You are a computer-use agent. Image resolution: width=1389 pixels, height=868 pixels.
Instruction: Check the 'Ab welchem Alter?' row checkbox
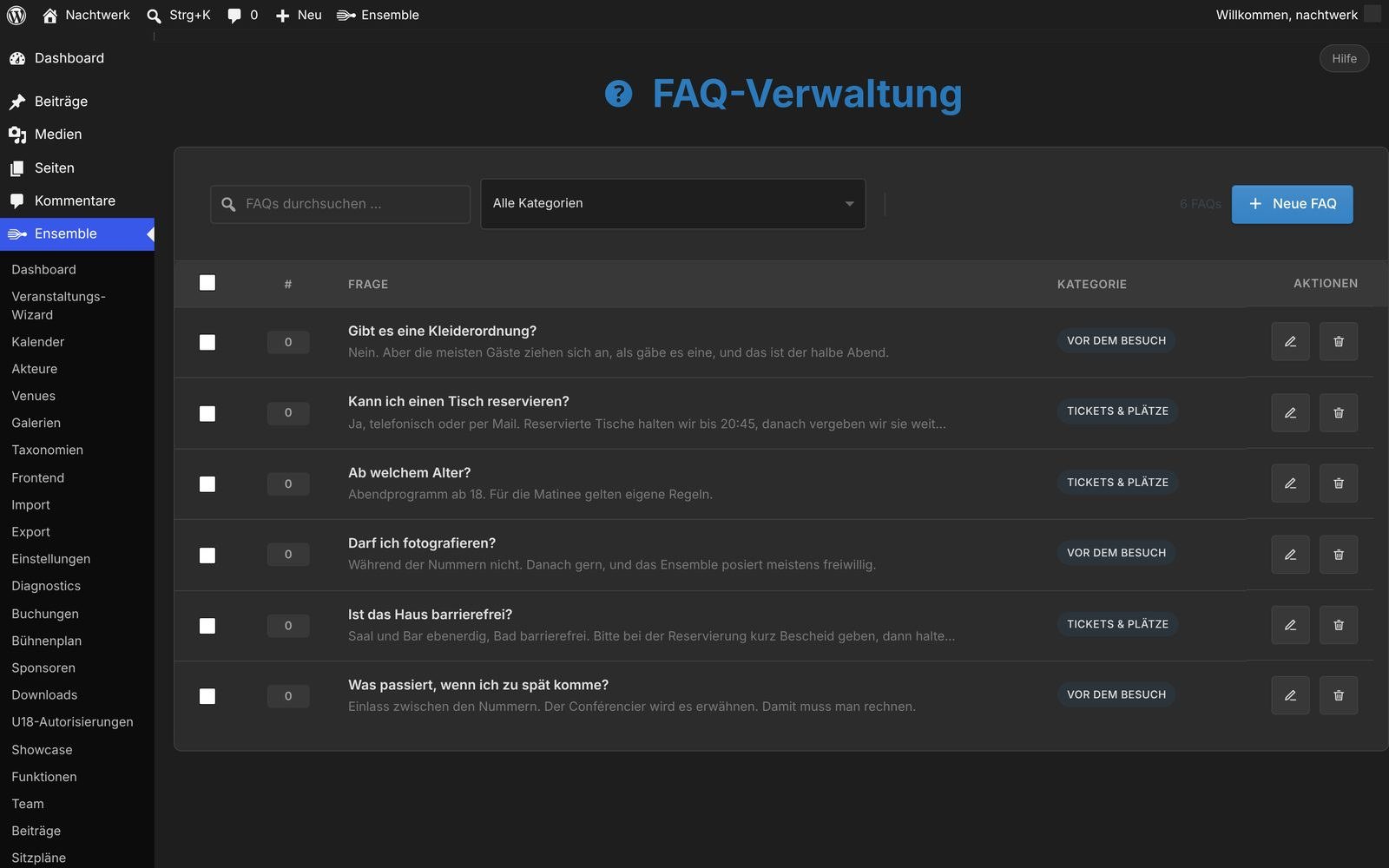(x=207, y=484)
